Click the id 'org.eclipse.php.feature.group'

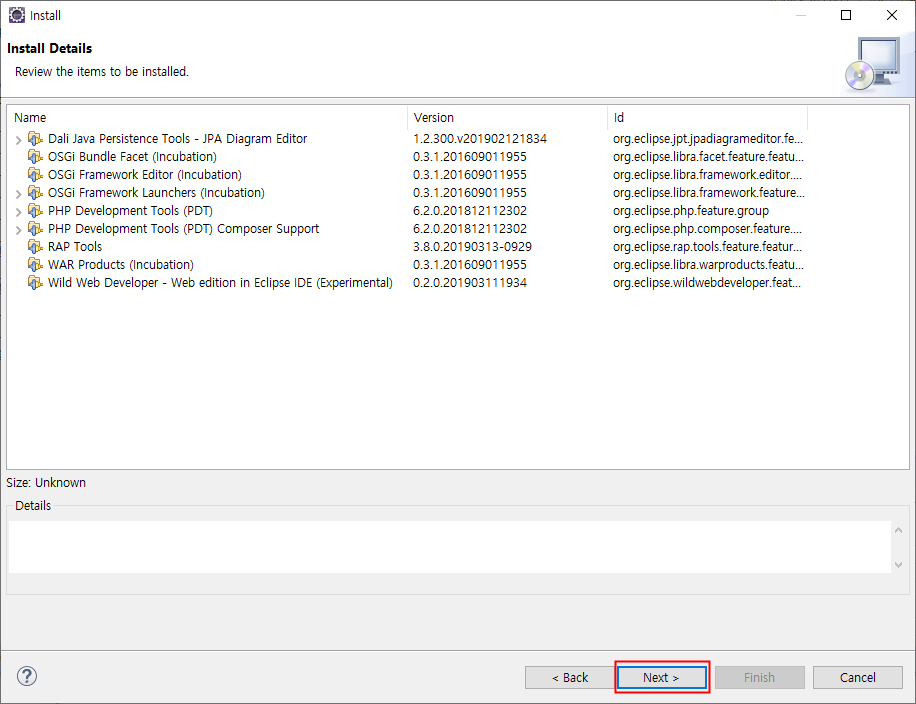coord(691,211)
